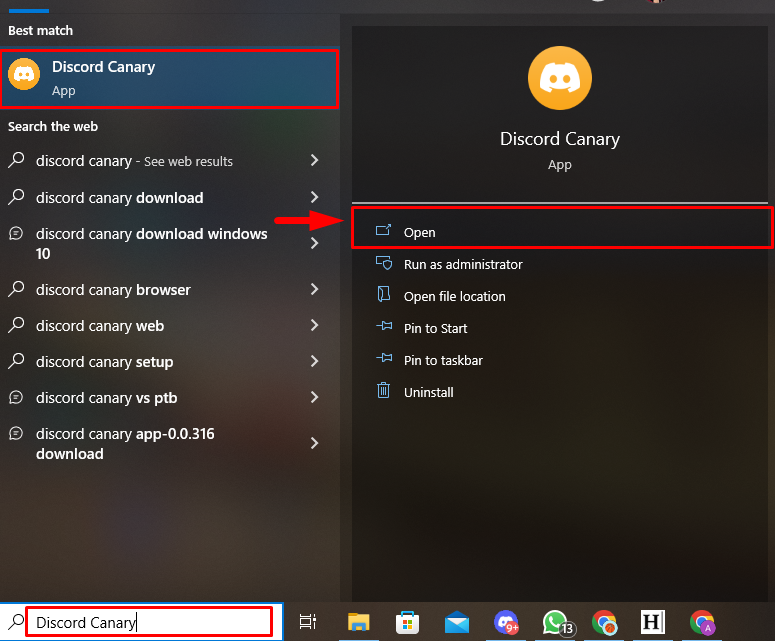Choose Pin to taskbar
Screen dimensions: 775x641
point(562,361)
